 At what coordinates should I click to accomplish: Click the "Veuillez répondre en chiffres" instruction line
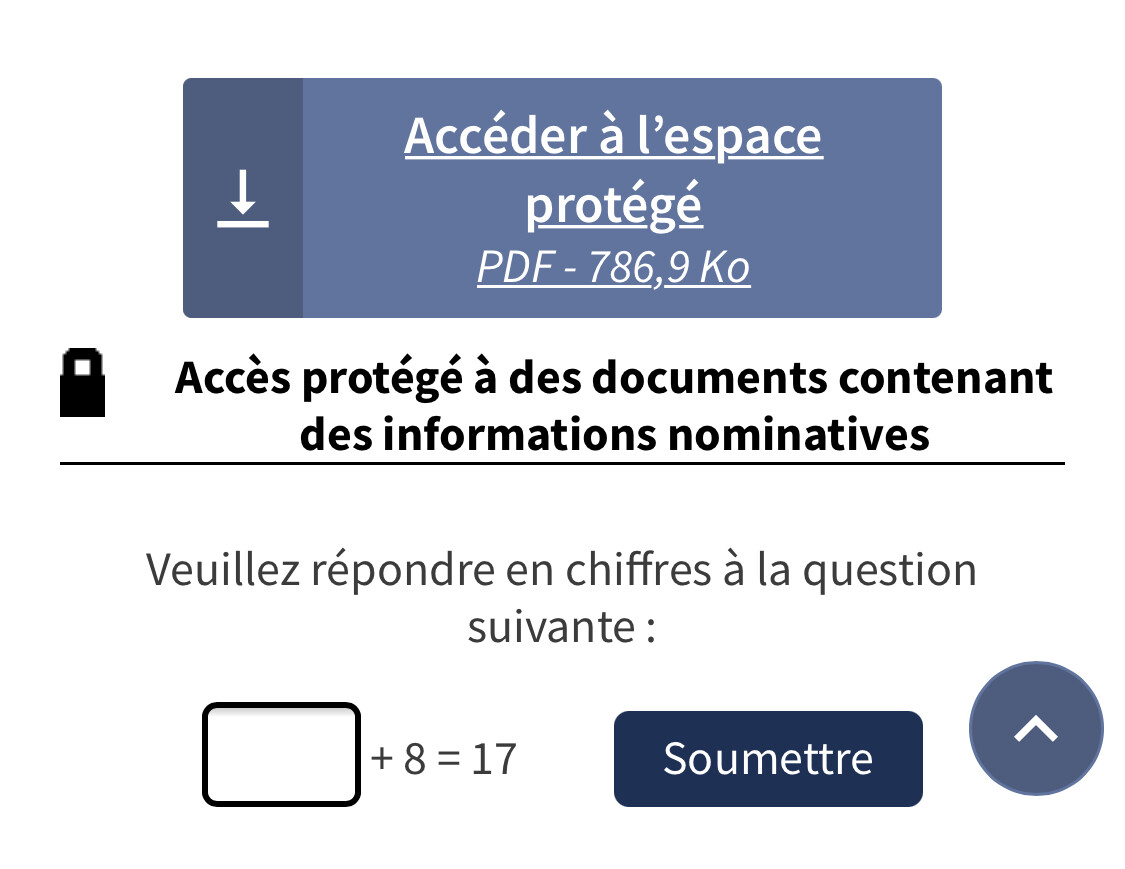click(561, 570)
